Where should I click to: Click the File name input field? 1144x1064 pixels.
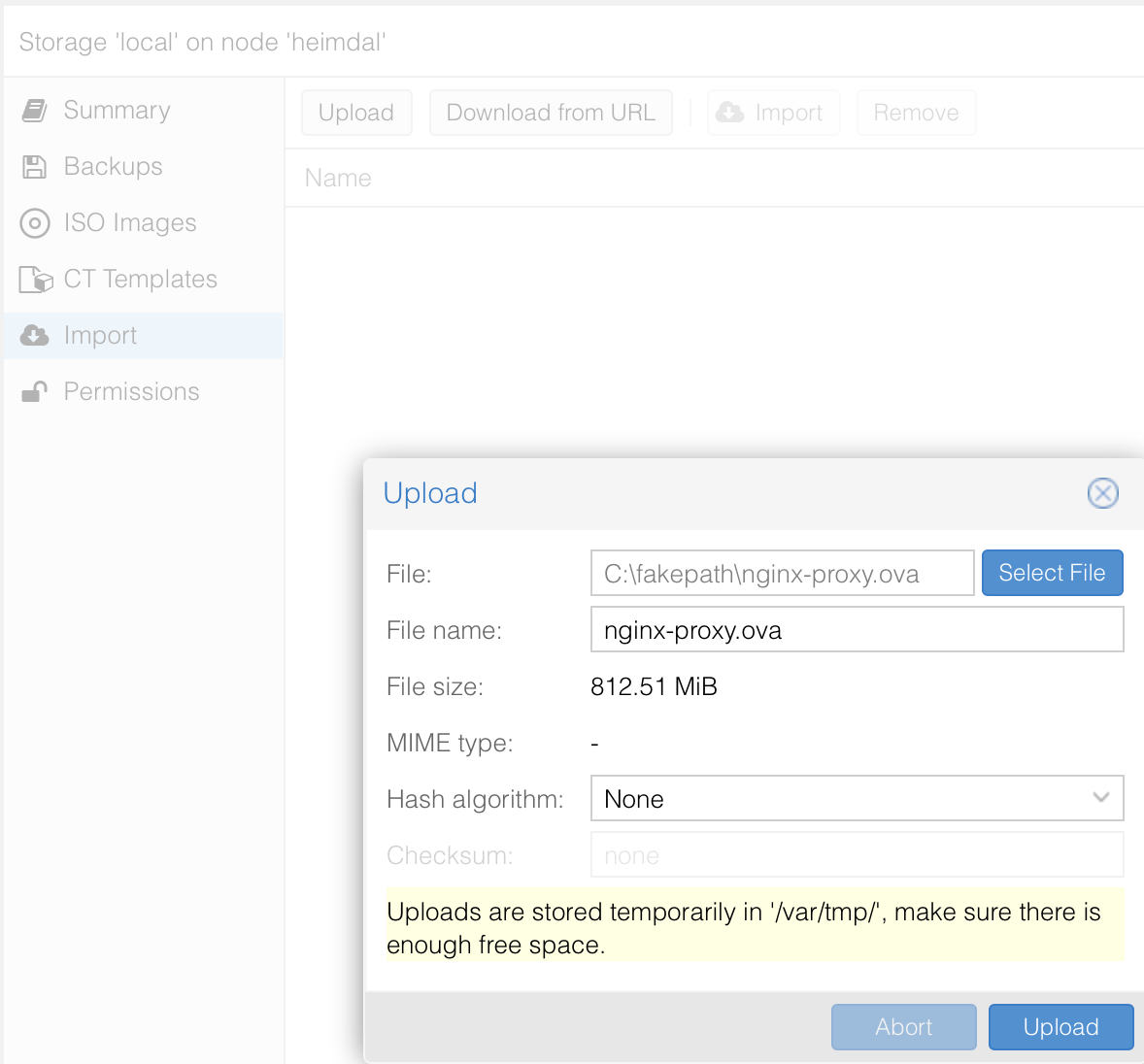point(857,630)
